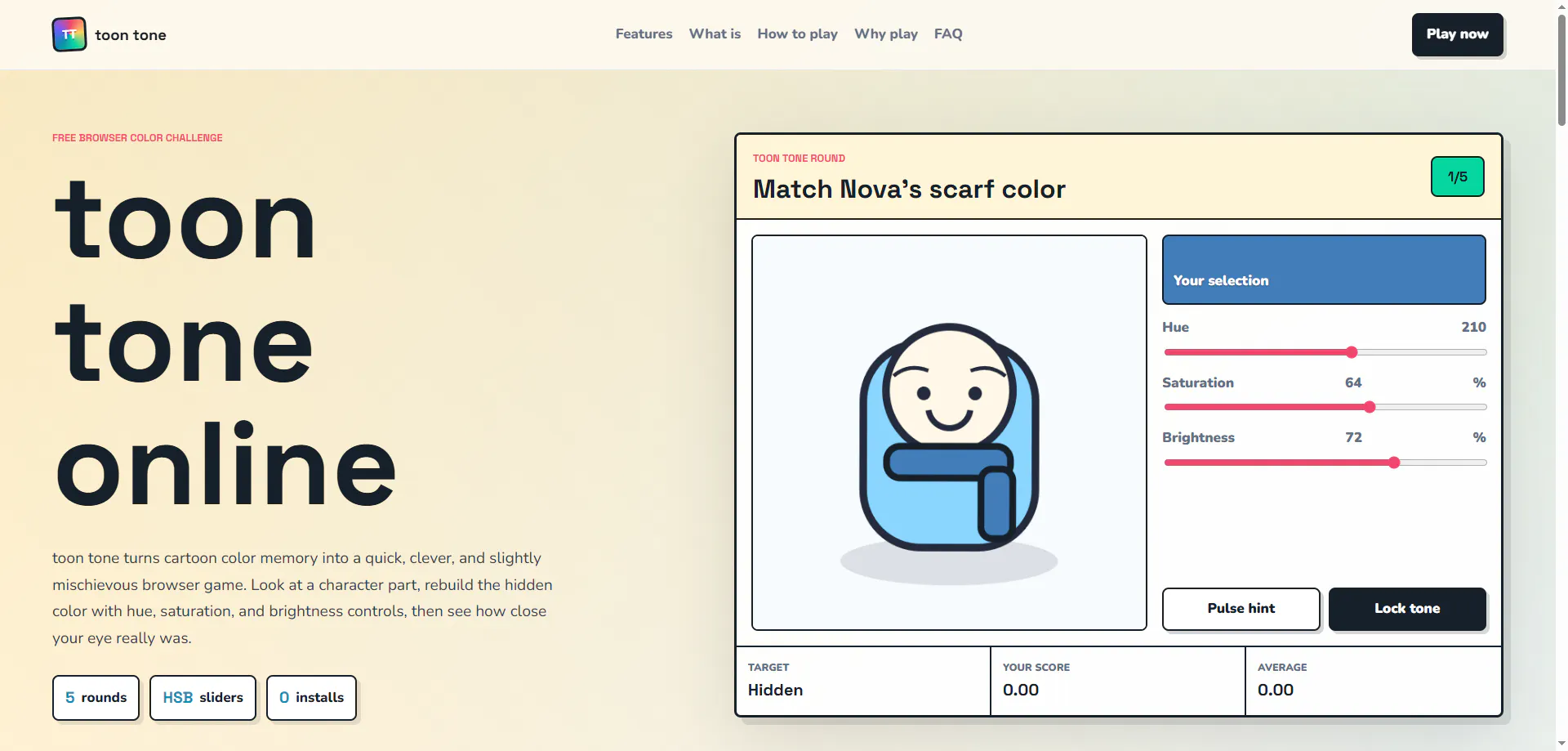Image resolution: width=1568 pixels, height=751 pixels.
Task: Click the 0 installs badge
Action: (311, 698)
